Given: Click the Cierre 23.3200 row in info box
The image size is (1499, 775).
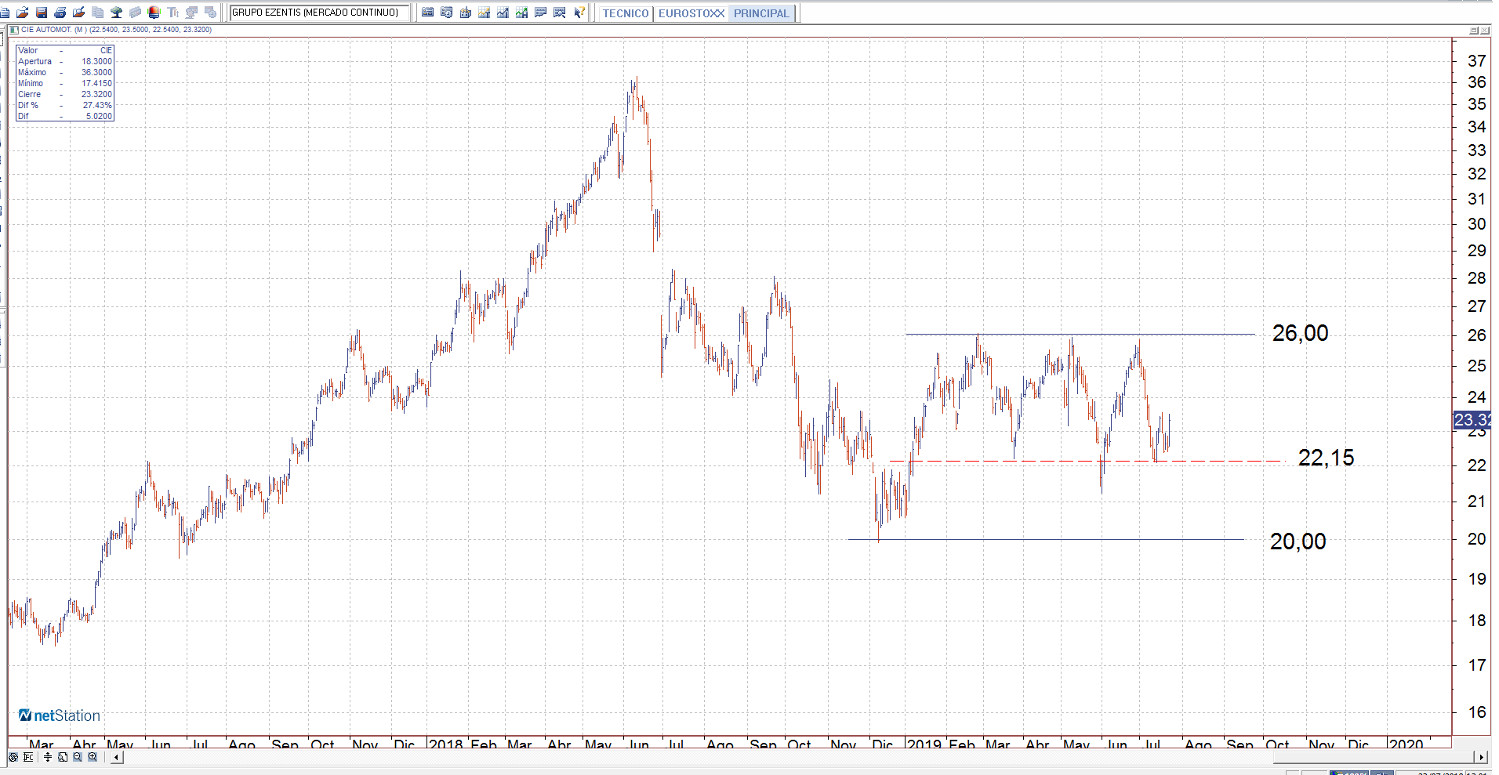Looking at the screenshot, I should pos(65,94).
